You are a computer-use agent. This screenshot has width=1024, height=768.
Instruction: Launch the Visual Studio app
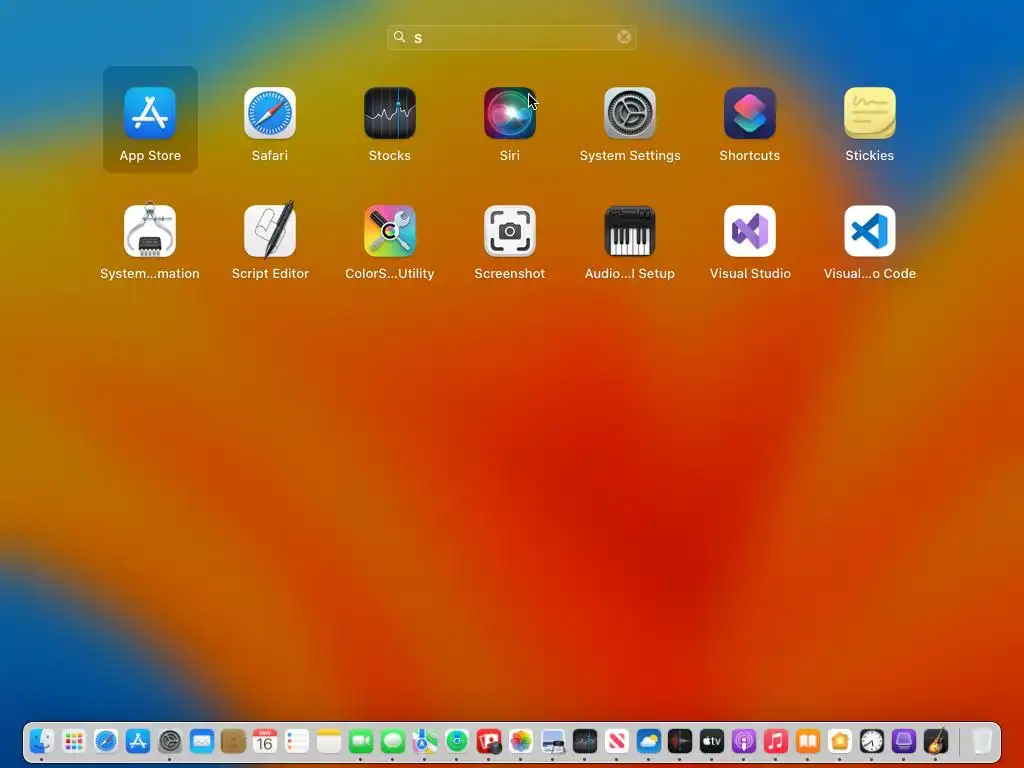coord(750,231)
